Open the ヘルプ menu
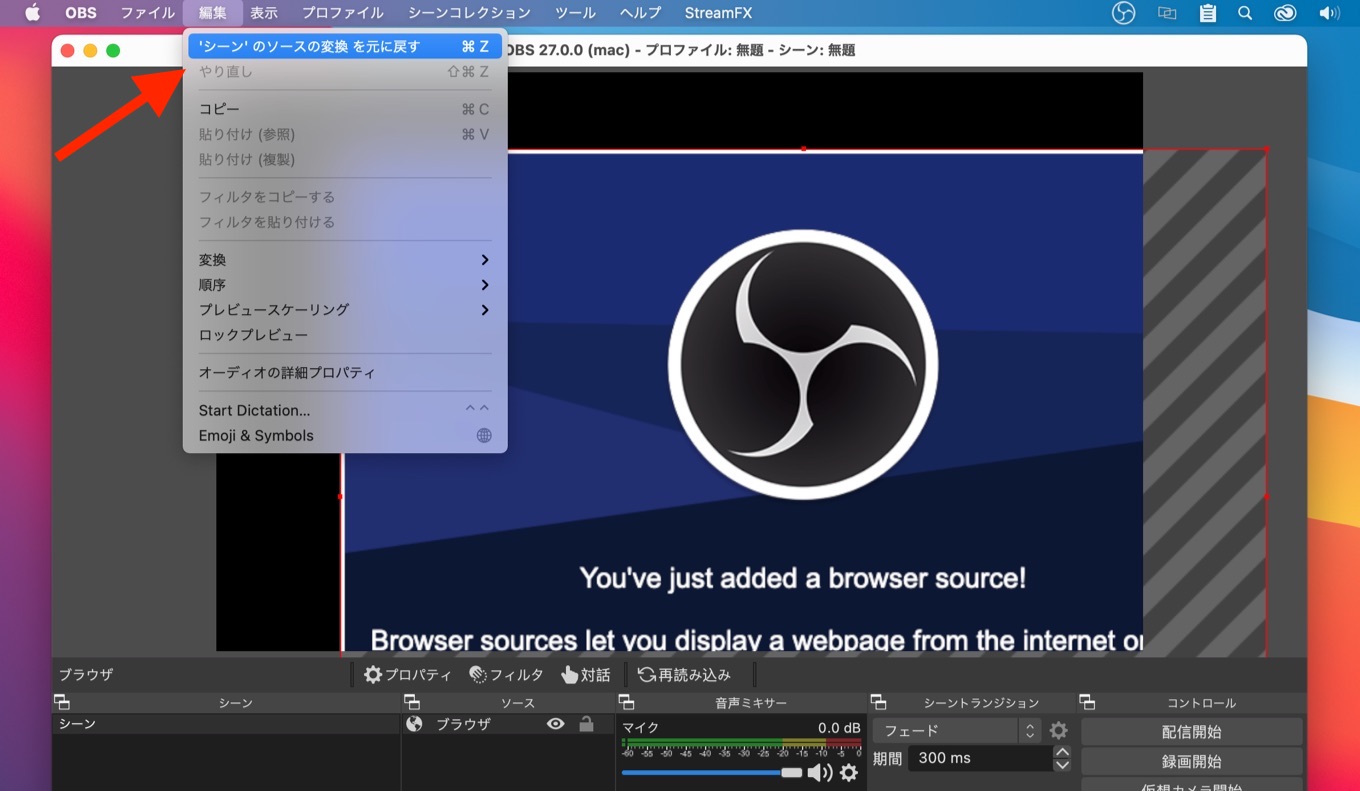Image resolution: width=1360 pixels, height=791 pixels. 641,13
